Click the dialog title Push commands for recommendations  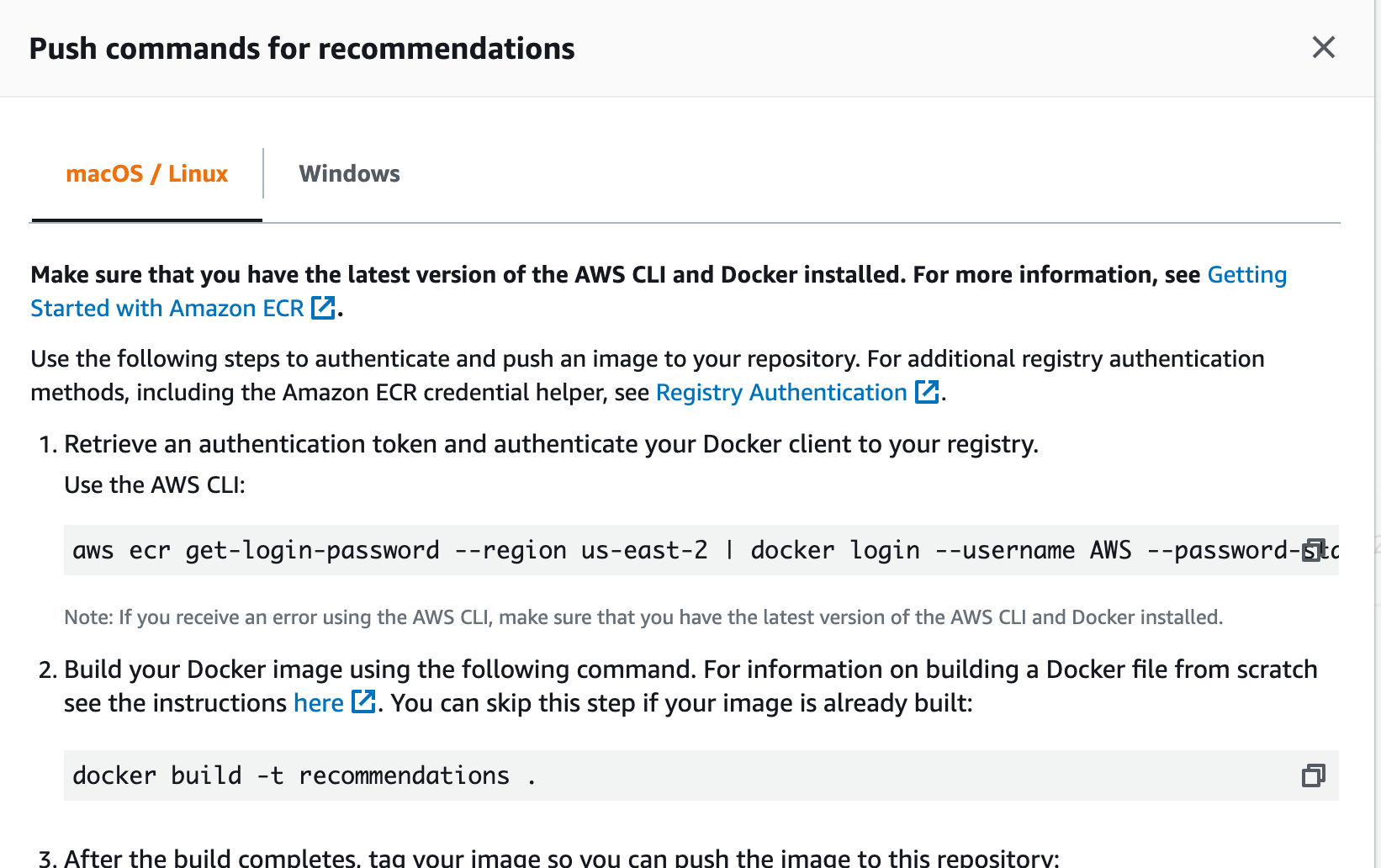click(302, 48)
